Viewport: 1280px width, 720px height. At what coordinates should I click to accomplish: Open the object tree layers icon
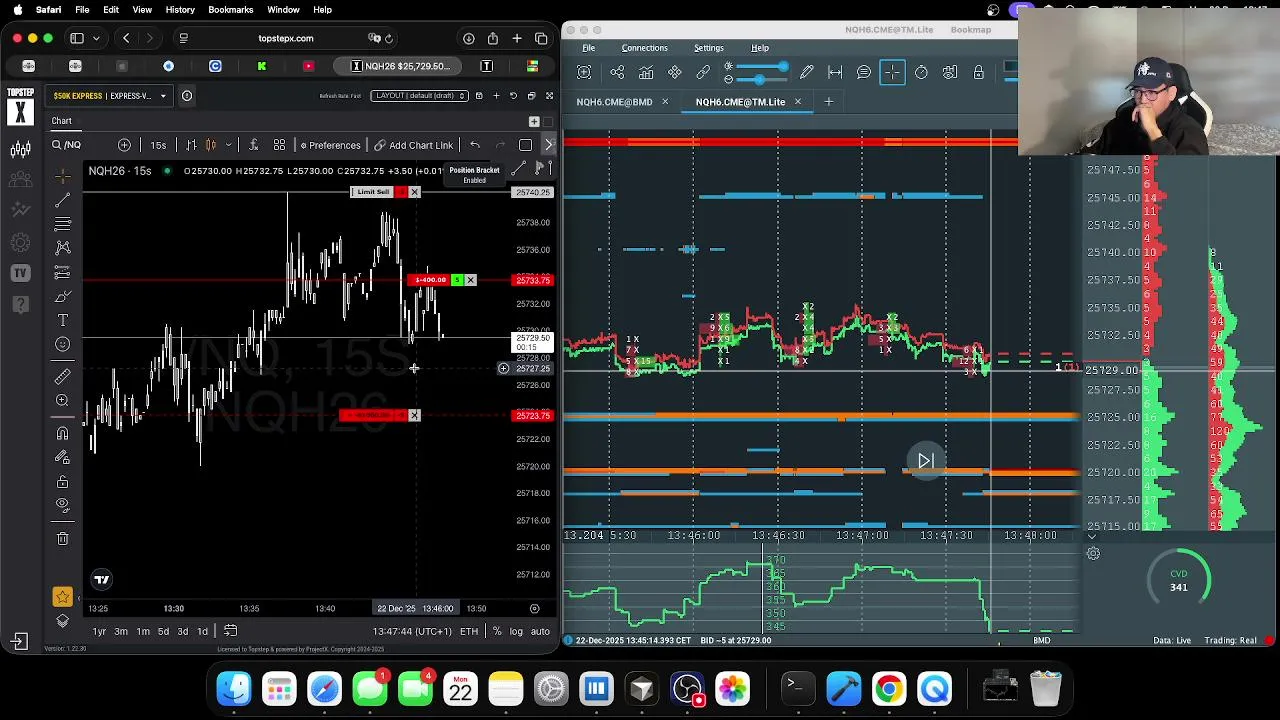(62, 621)
